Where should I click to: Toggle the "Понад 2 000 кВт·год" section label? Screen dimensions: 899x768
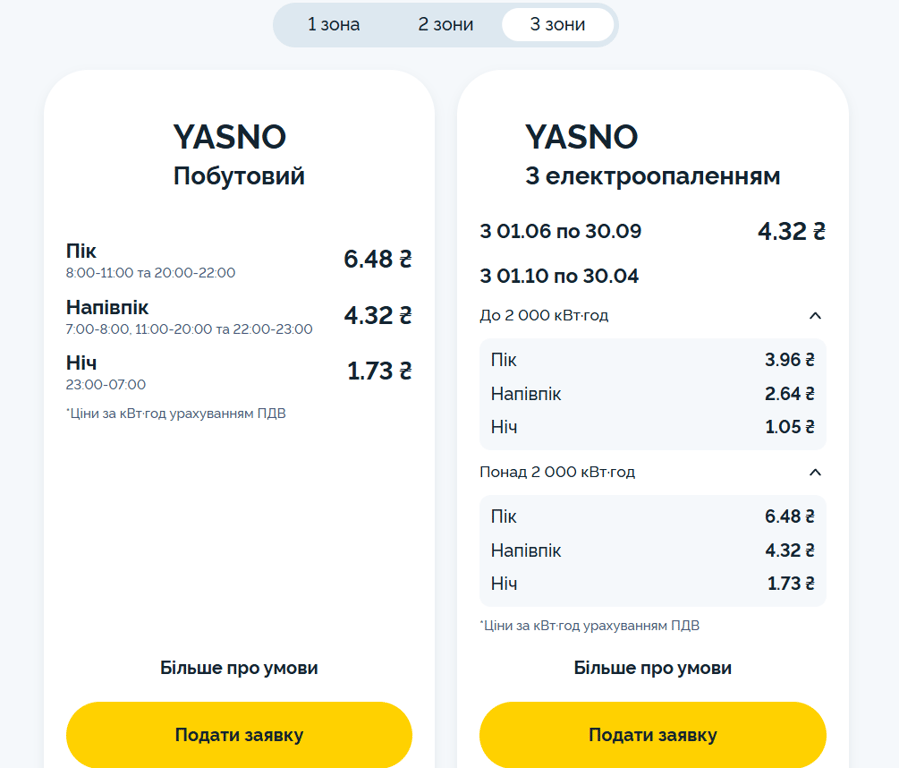558,472
